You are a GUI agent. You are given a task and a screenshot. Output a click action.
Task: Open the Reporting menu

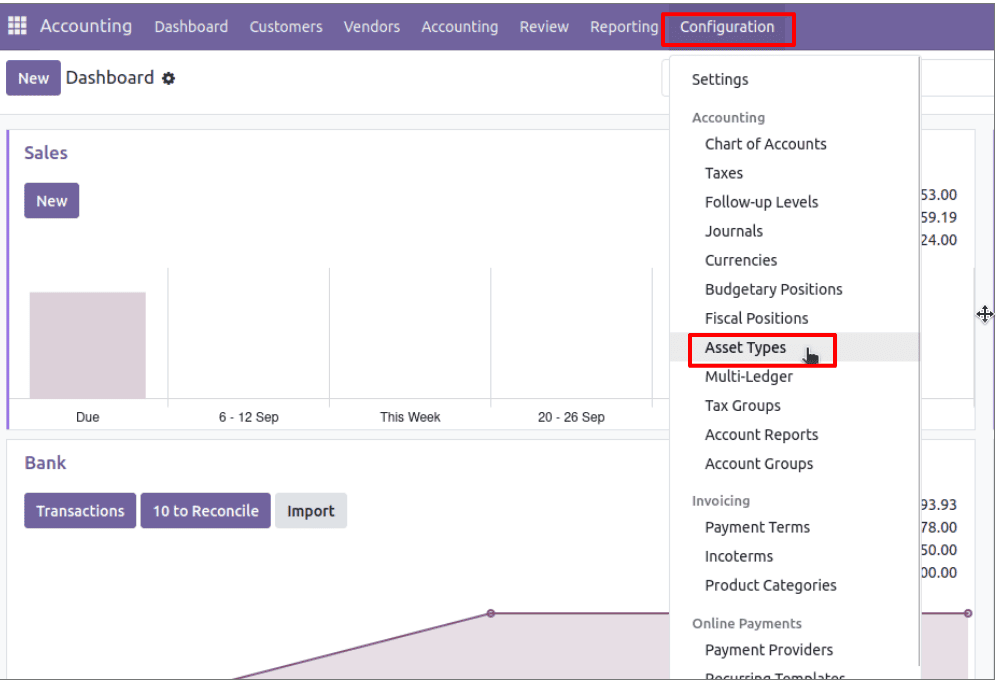(x=624, y=27)
